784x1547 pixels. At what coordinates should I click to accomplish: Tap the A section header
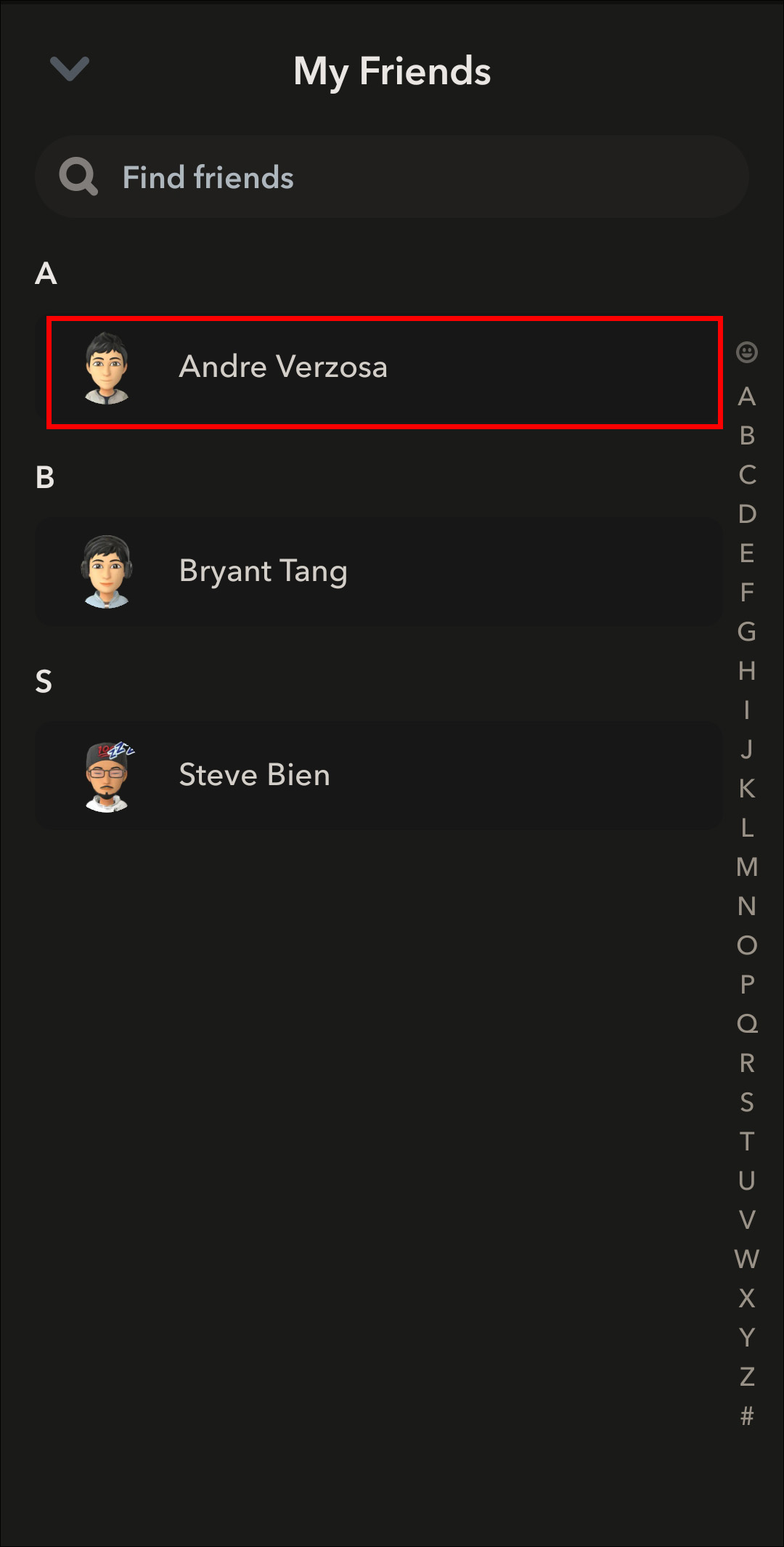pyautogui.click(x=46, y=274)
